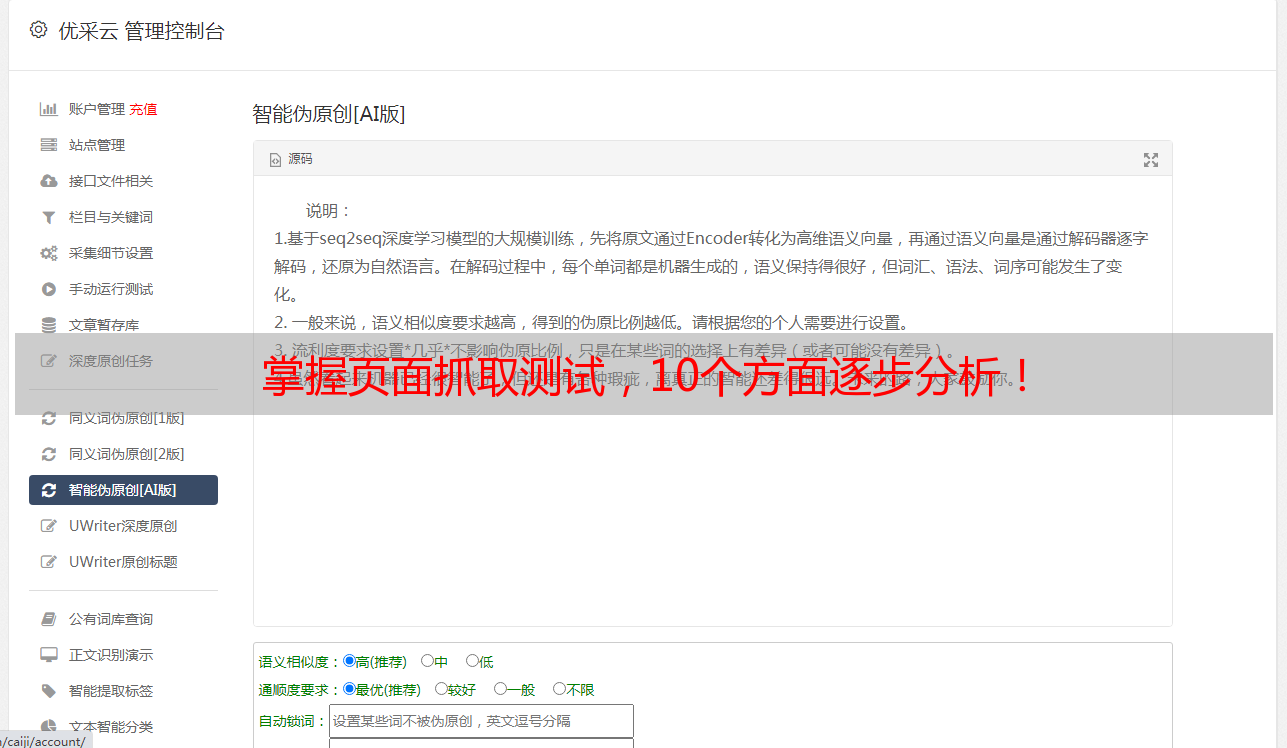Select 通顺度要求 不限 radio option
1287x748 pixels.
coord(559,689)
